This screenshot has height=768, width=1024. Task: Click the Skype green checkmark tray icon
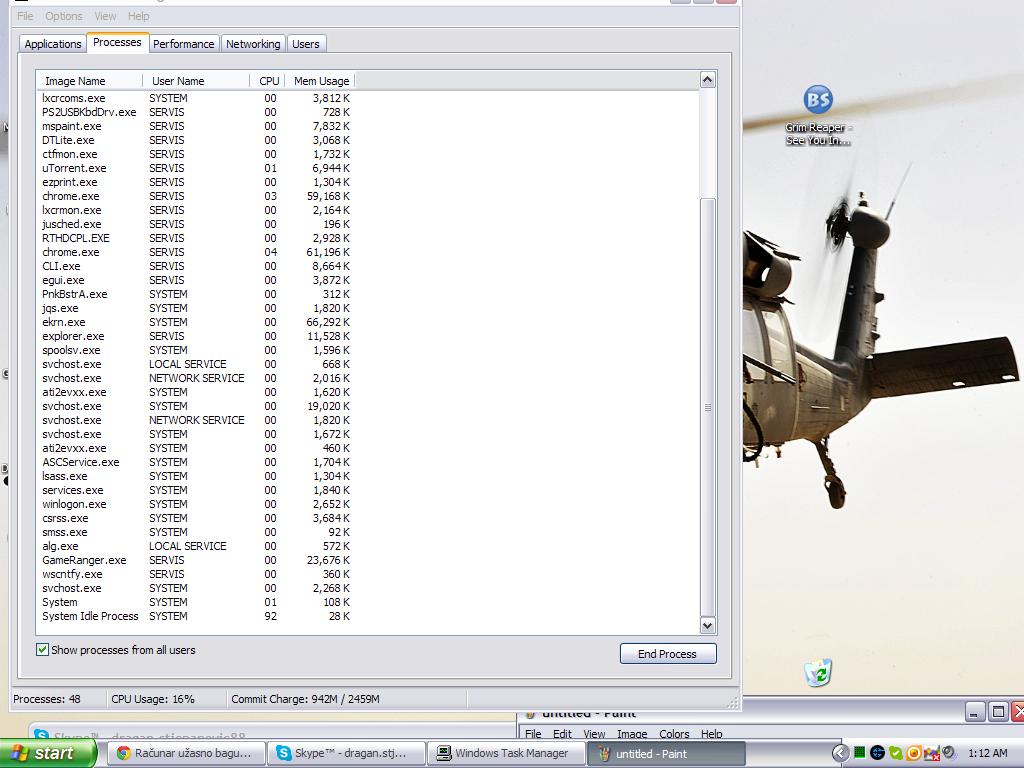896,753
